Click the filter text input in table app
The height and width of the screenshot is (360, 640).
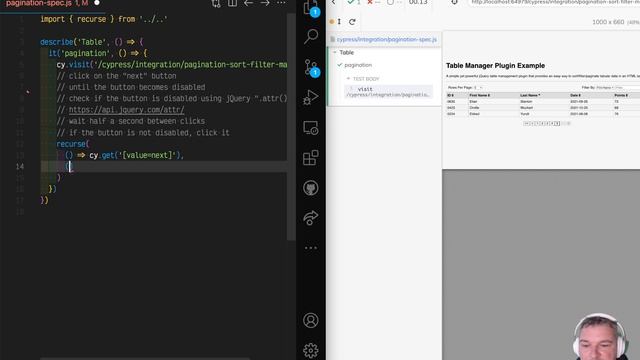point(627,87)
